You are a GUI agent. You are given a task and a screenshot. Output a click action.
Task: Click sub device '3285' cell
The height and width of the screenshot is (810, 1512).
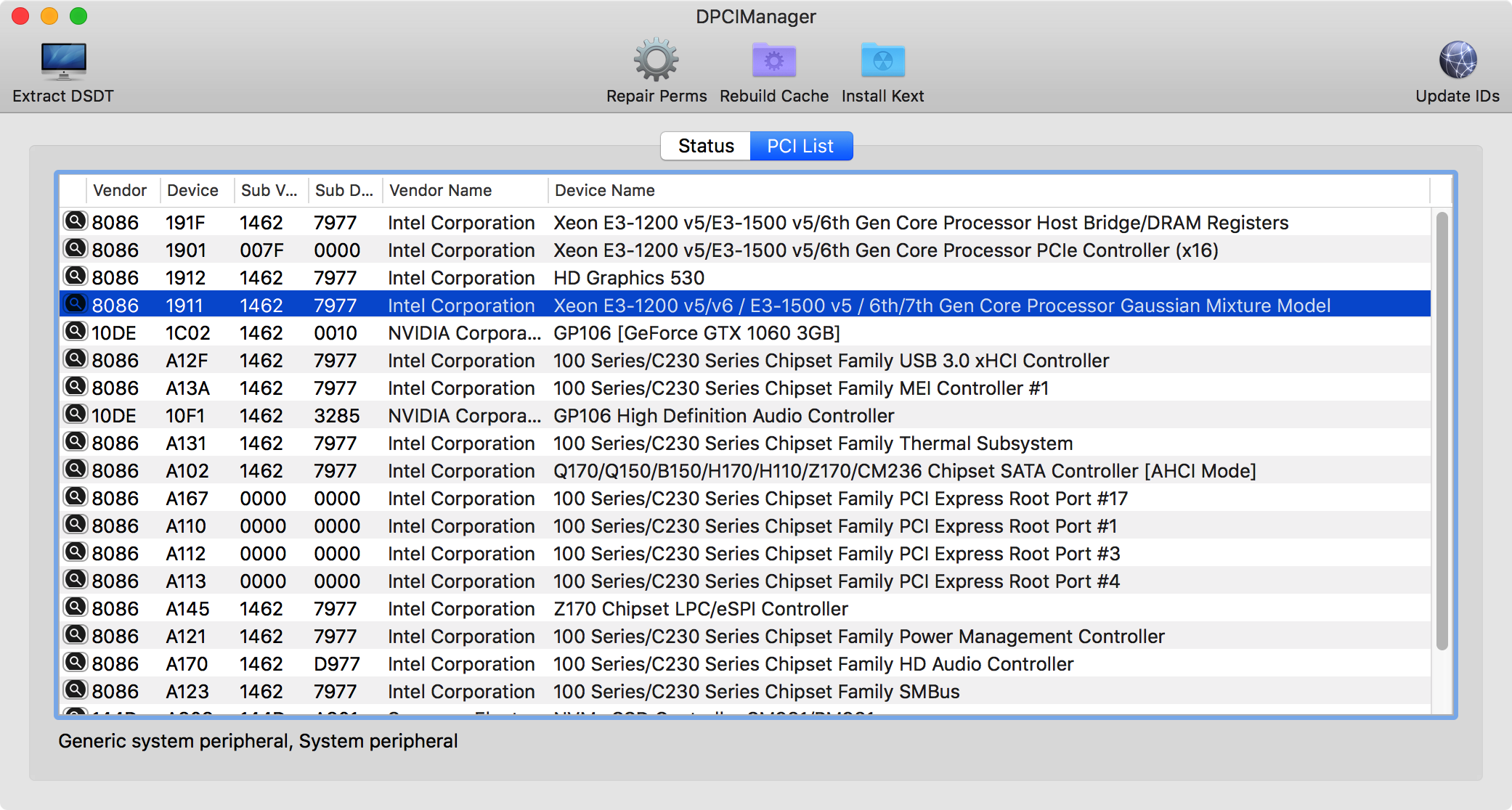point(336,416)
